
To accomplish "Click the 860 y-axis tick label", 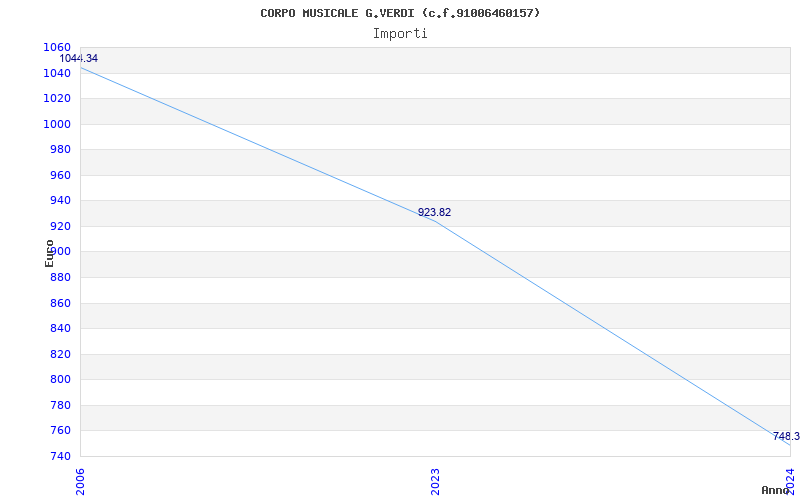I will coord(60,303).
